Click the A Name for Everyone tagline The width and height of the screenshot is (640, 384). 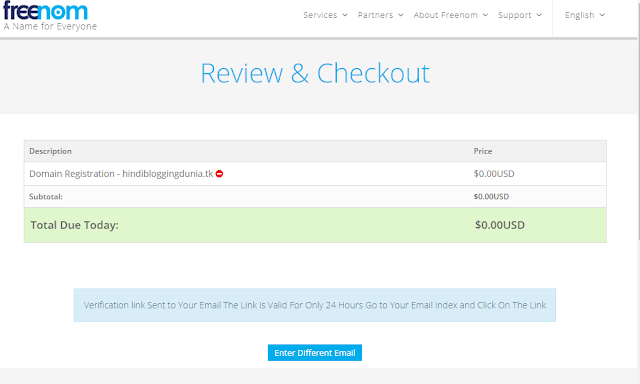(50, 27)
